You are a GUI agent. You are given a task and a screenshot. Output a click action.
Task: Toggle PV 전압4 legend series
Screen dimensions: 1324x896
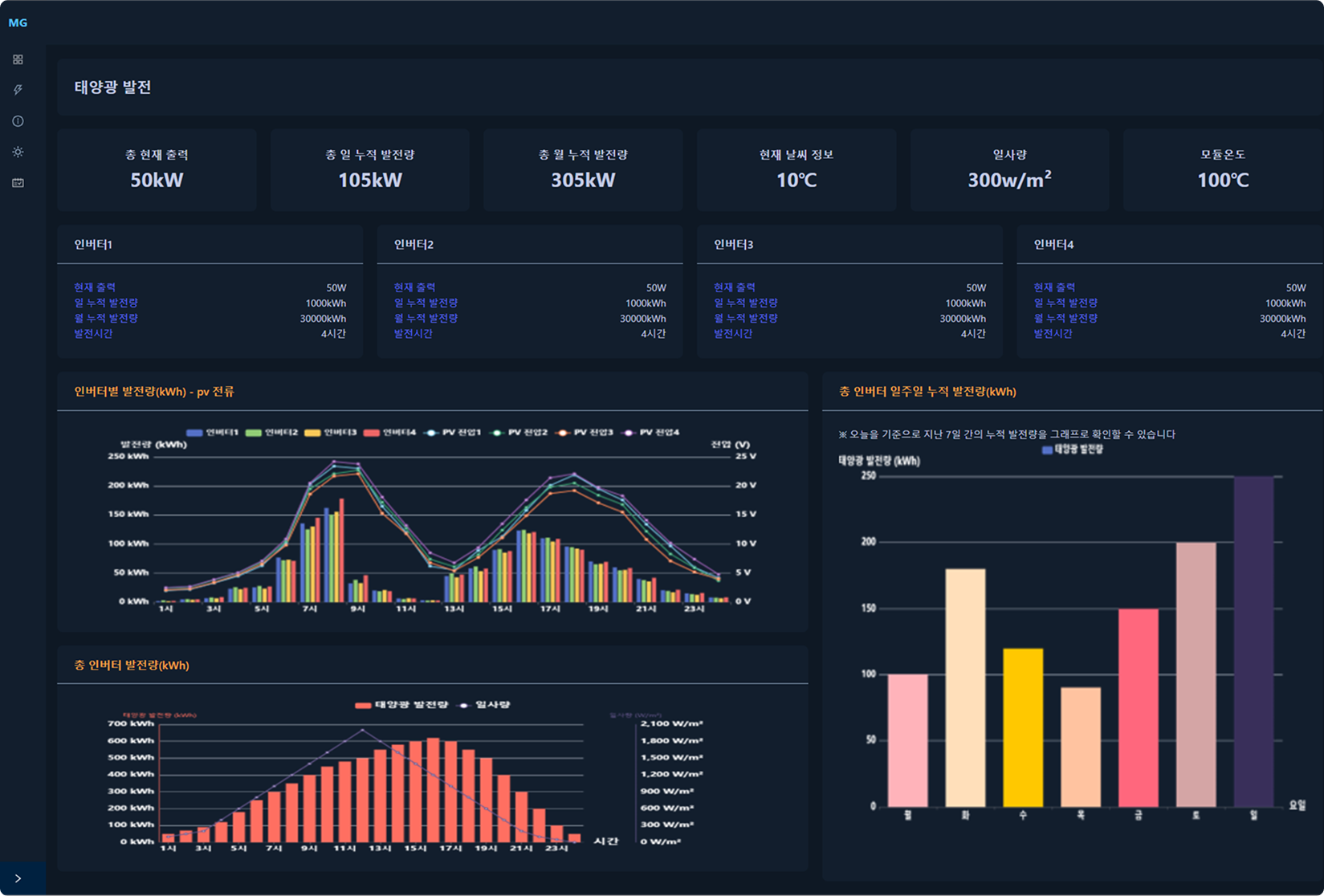tap(650, 433)
